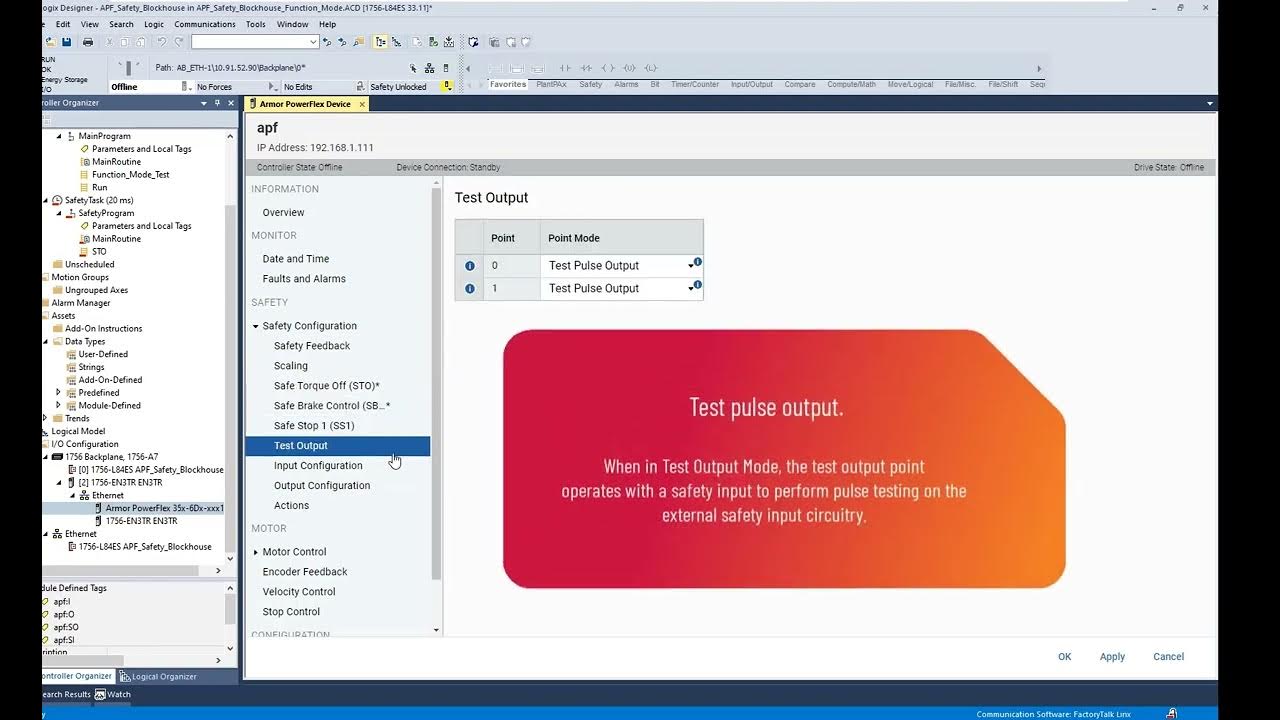
Task: Close the Armor PowerFlex Device tab
Action: [x=362, y=104]
